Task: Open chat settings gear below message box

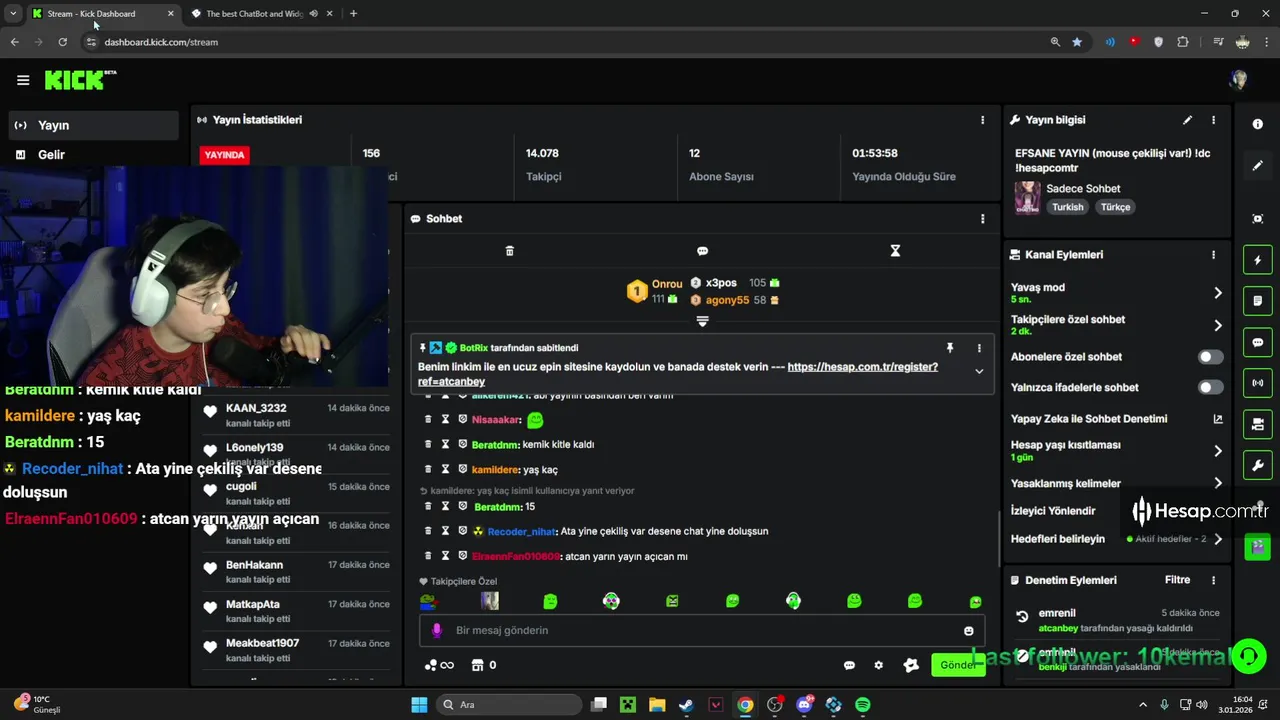Action: coord(879,665)
